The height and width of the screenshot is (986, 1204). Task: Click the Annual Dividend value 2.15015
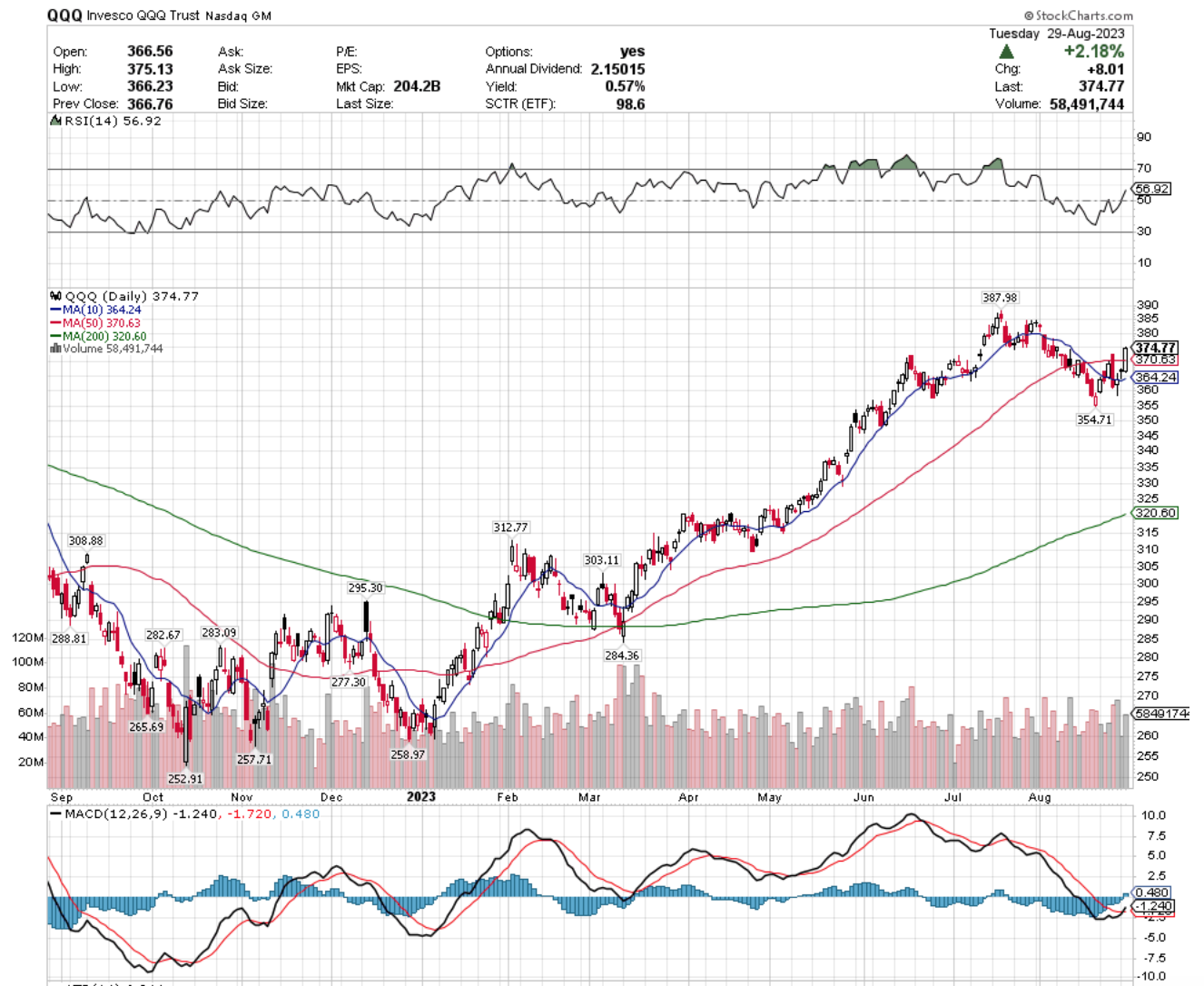coord(617,69)
